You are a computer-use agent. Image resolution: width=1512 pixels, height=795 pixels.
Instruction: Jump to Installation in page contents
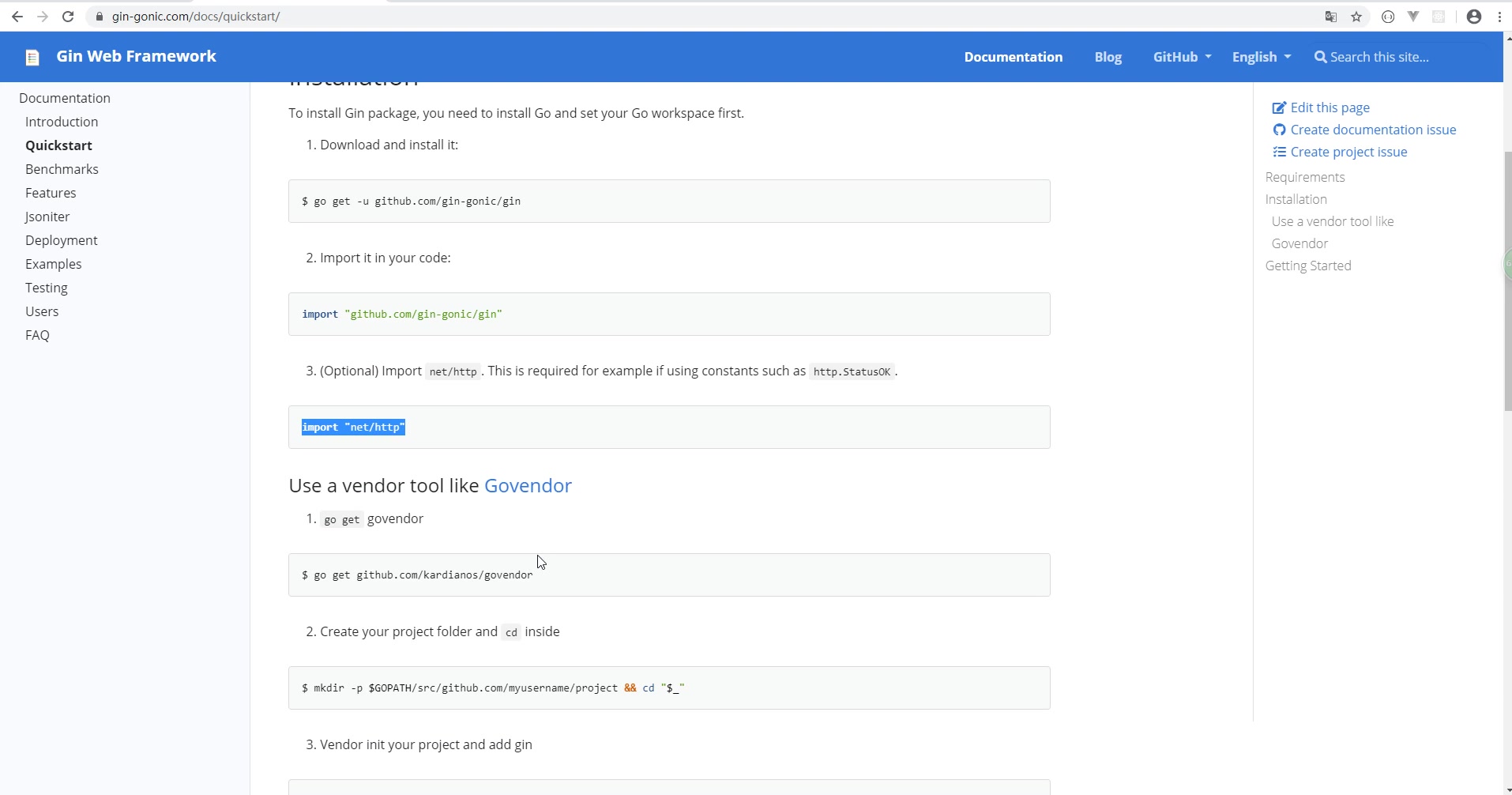coord(1296,199)
